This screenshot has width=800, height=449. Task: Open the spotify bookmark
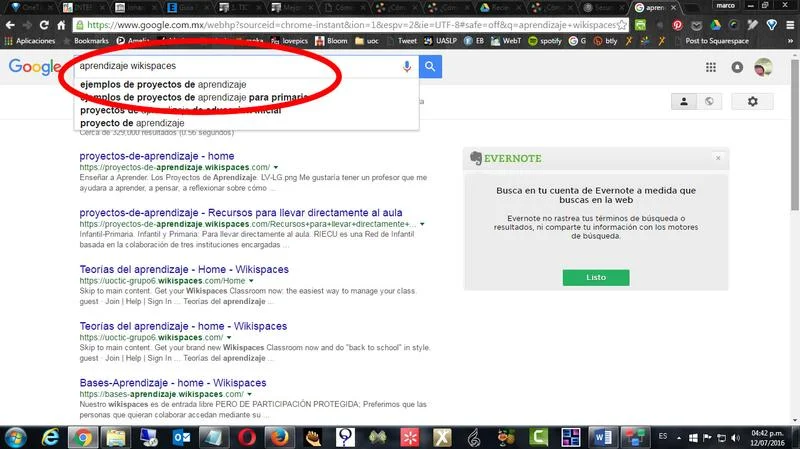[x=545, y=41]
